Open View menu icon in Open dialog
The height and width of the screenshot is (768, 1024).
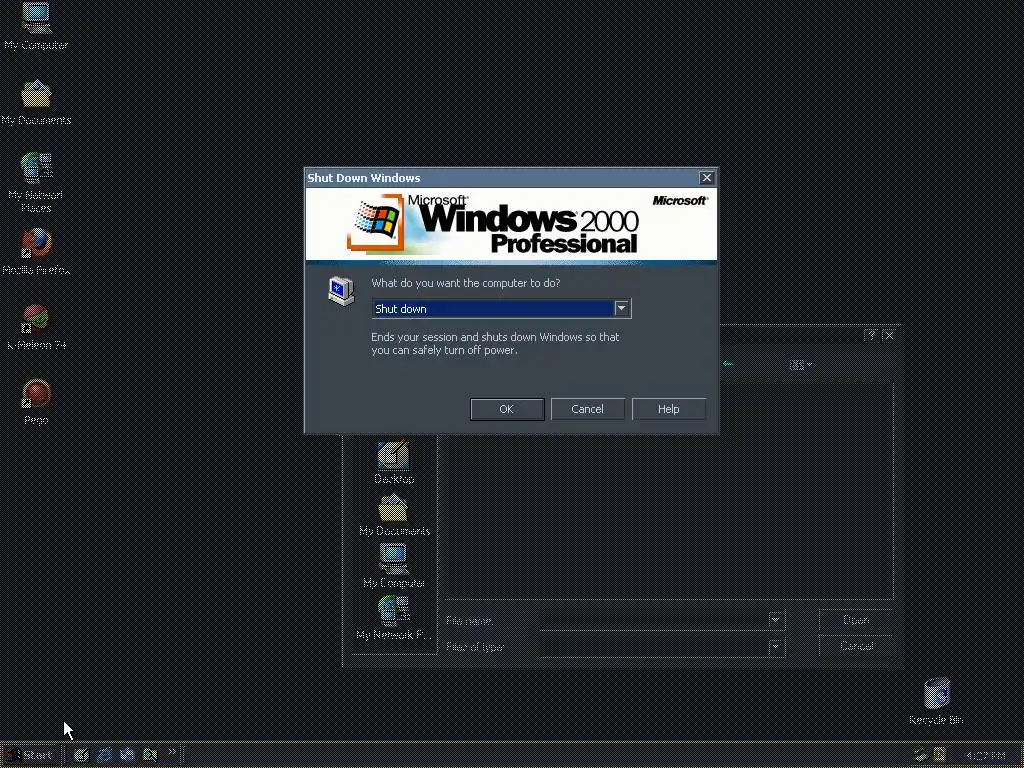800,365
